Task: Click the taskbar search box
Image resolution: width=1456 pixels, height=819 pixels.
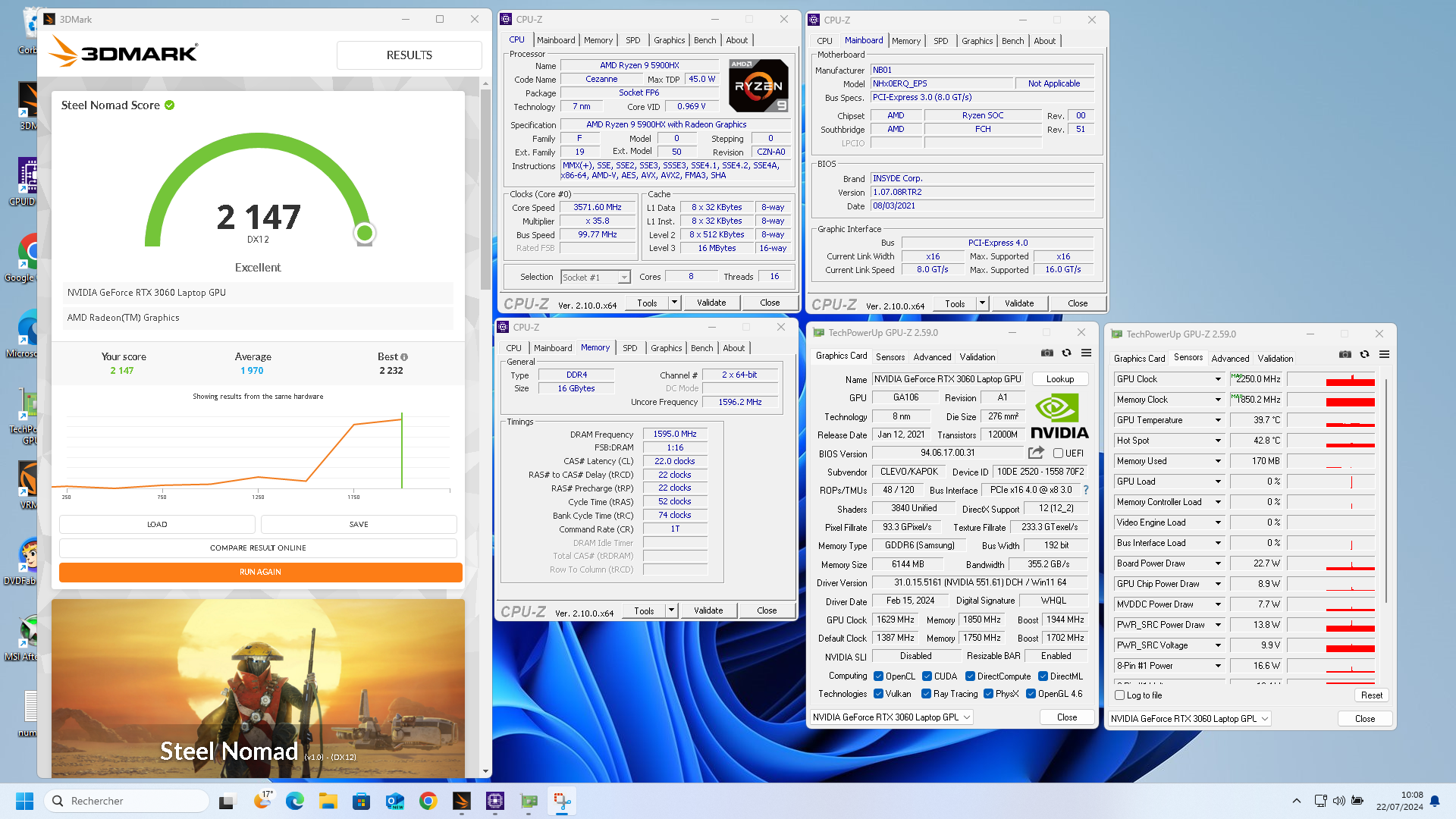Action: (127, 801)
